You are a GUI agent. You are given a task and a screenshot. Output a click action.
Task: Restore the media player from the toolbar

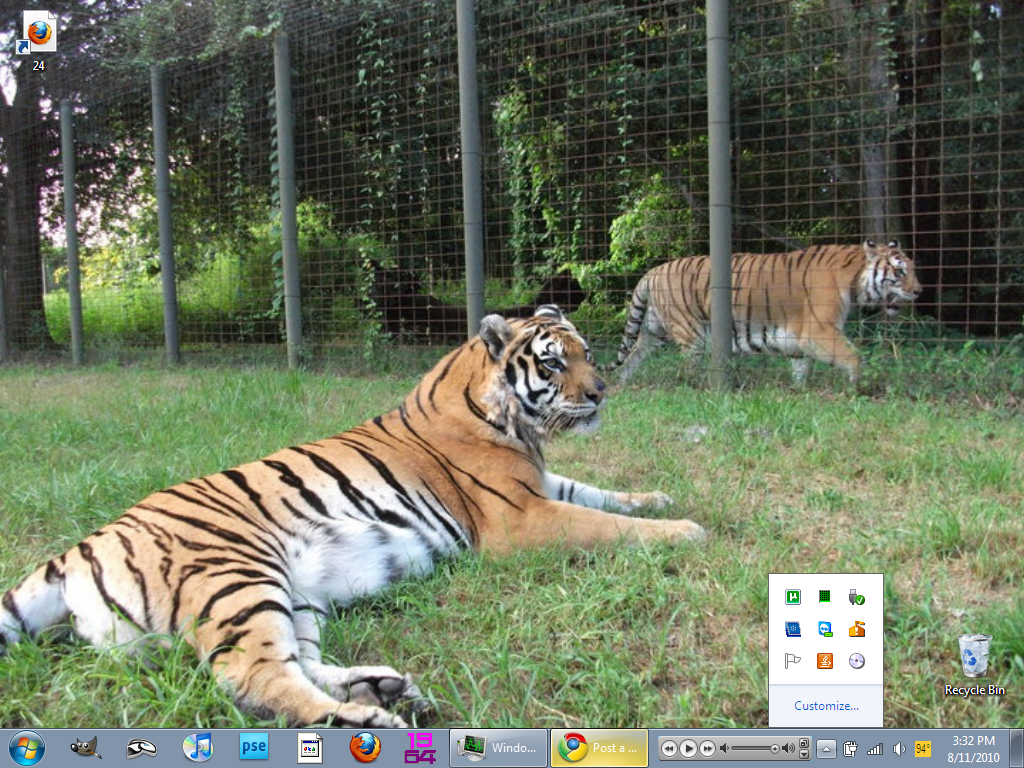click(804, 742)
